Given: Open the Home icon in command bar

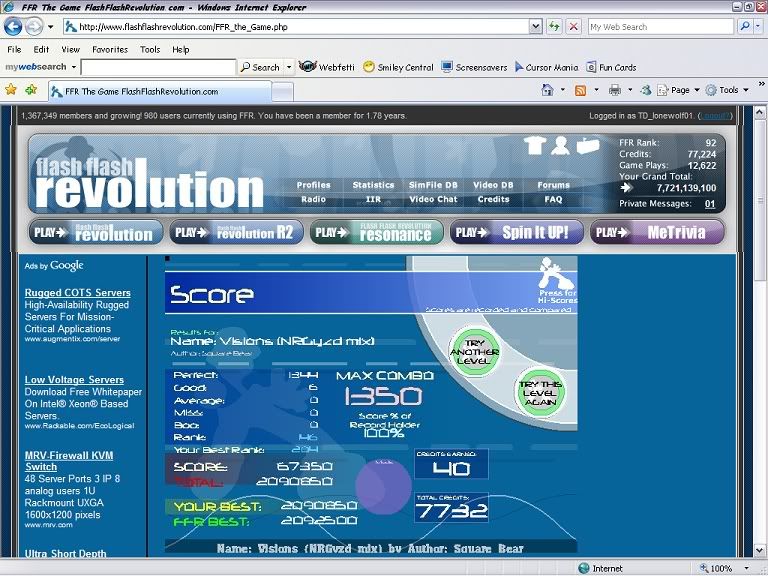Looking at the screenshot, I should point(547,90).
